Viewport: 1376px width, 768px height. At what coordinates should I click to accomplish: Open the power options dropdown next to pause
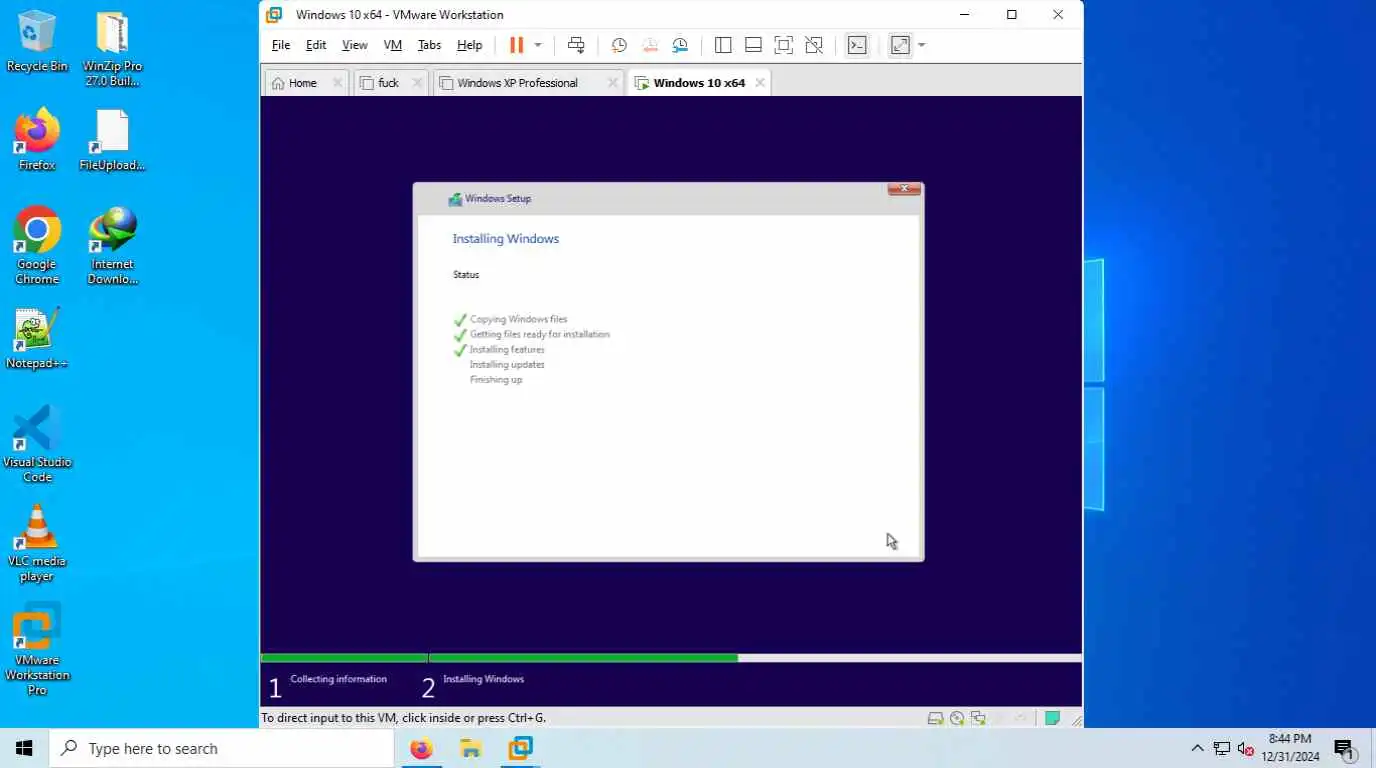click(x=538, y=45)
